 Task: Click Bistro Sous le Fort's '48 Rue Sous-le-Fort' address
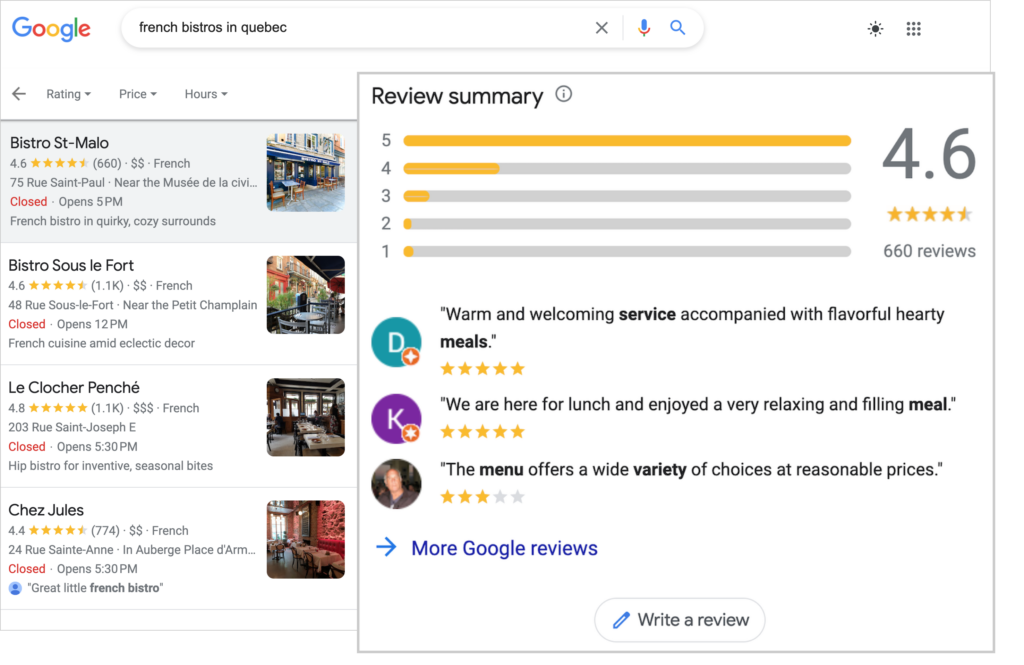click(x=61, y=305)
